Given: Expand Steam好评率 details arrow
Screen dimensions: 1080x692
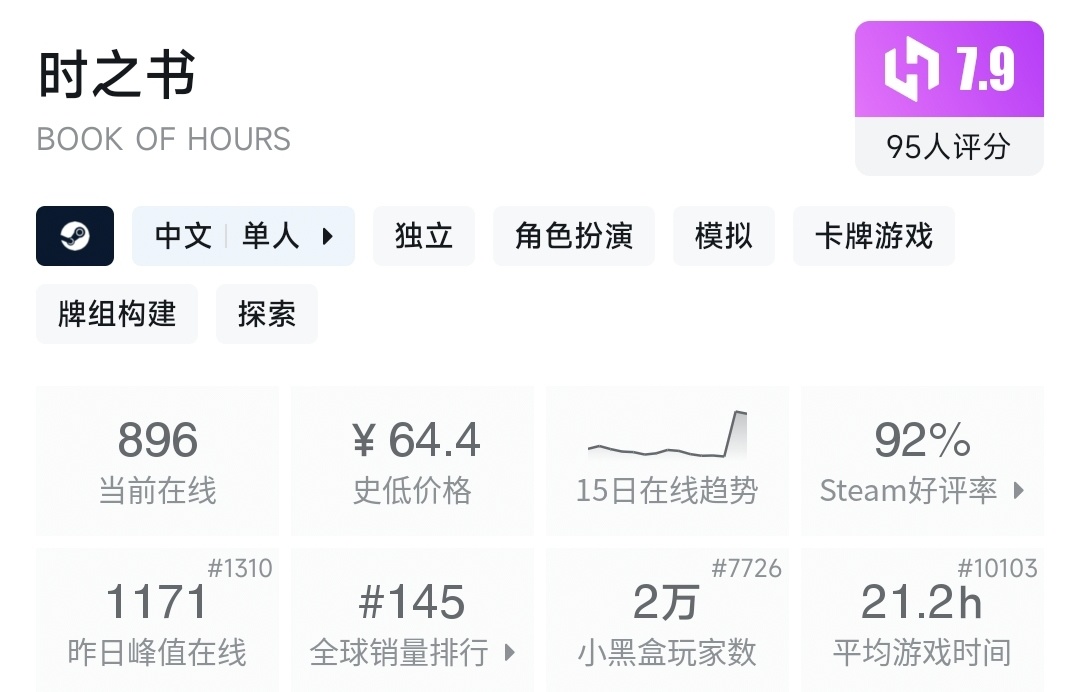Looking at the screenshot, I should (x=1019, y=491).
